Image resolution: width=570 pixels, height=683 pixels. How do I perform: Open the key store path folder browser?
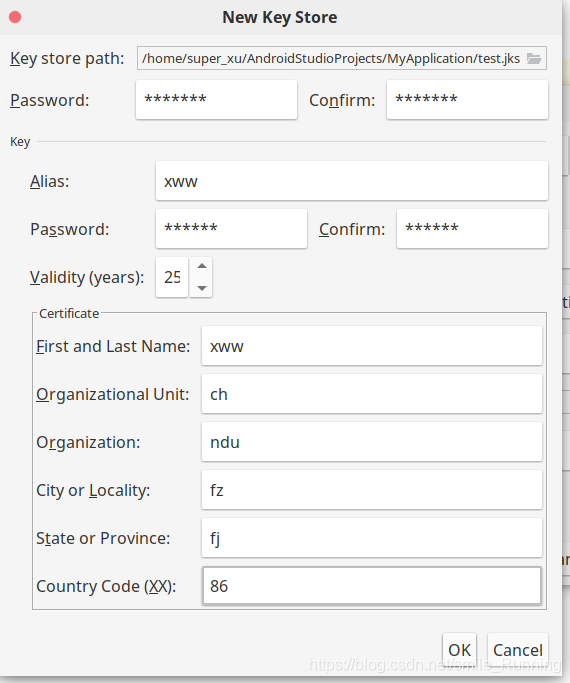point(534,58)
